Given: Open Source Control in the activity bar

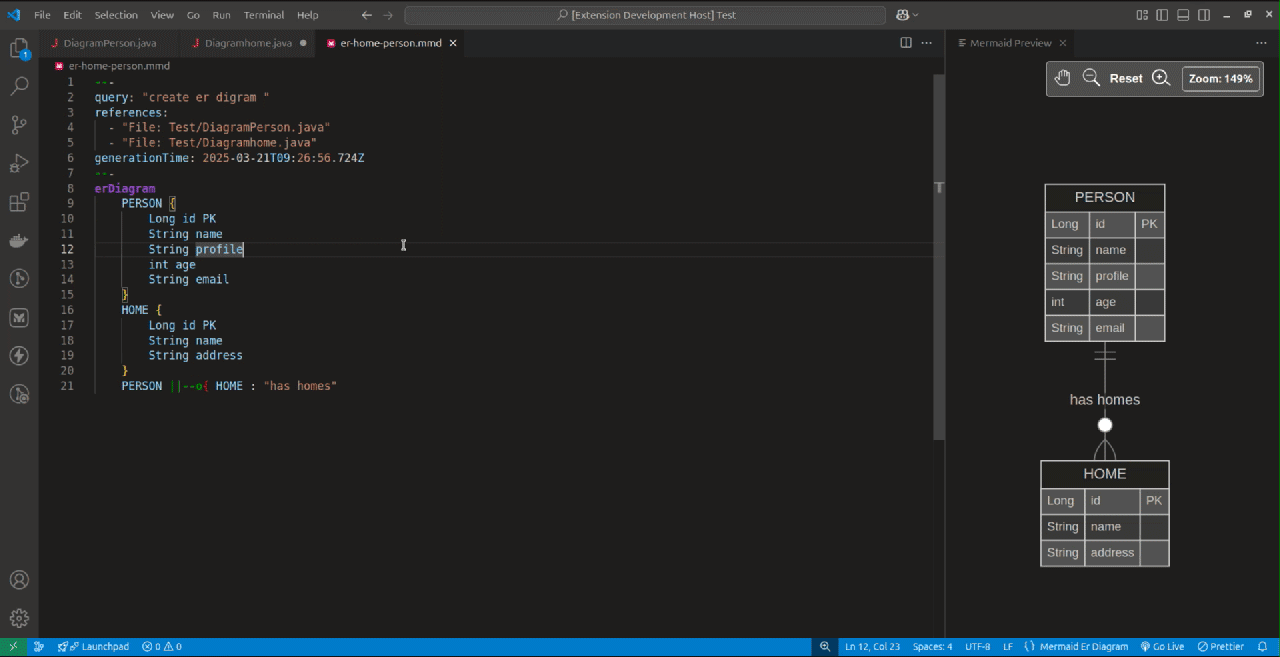Looking at the screenshot, I should pos(20,124).
